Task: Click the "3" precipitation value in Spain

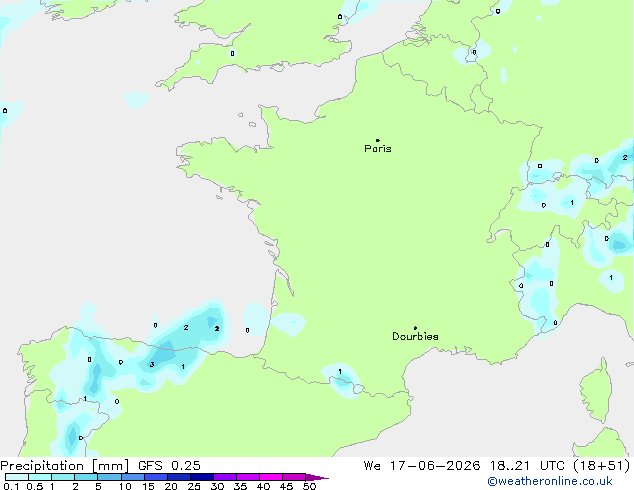Action: tap(152, 365)
